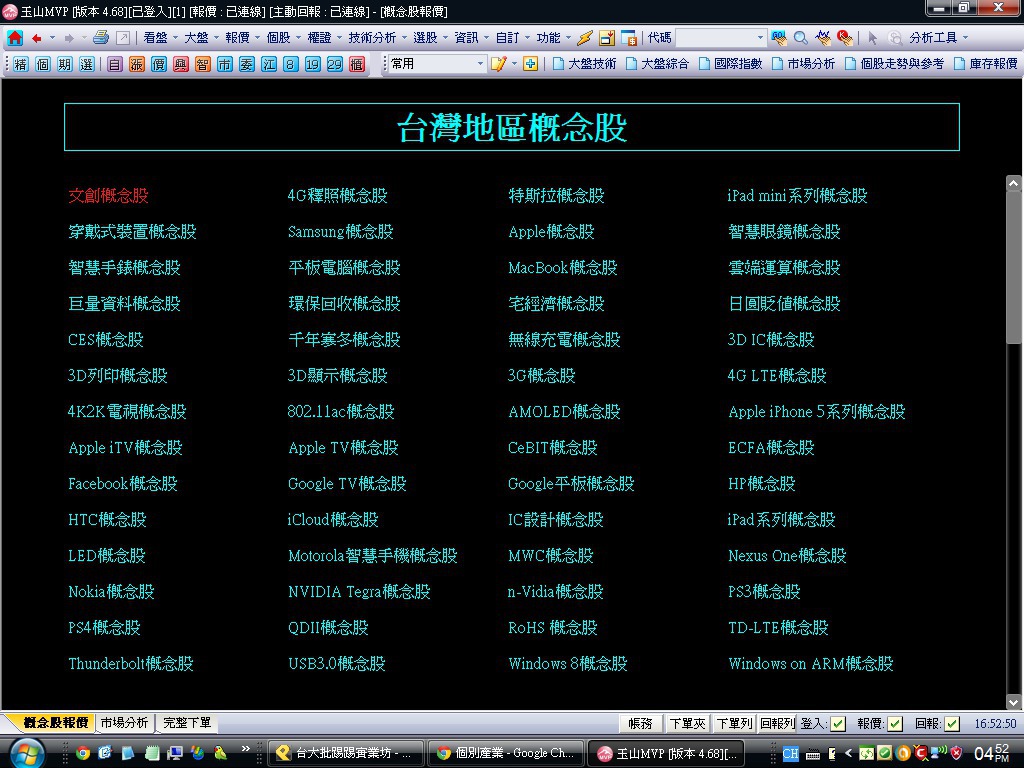
Task: Toggle the 報價 status checkbox
Action: coord(895,724)
